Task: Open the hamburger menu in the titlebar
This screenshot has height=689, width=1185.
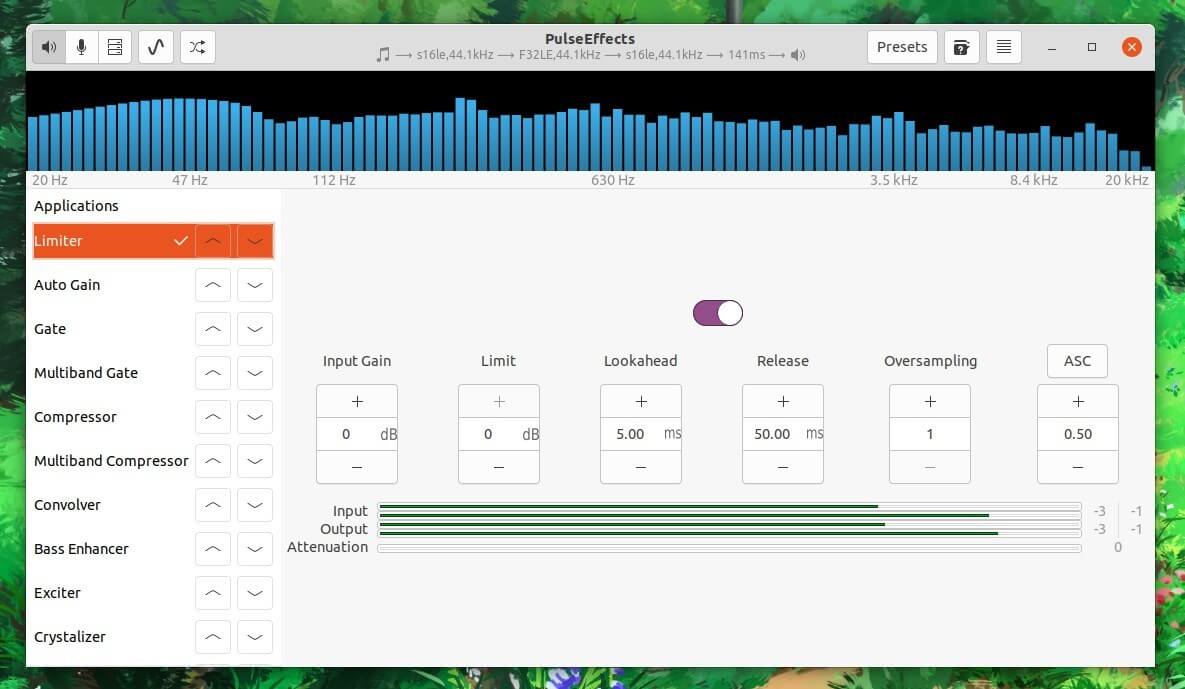Action: click(x=1003, y=46)
